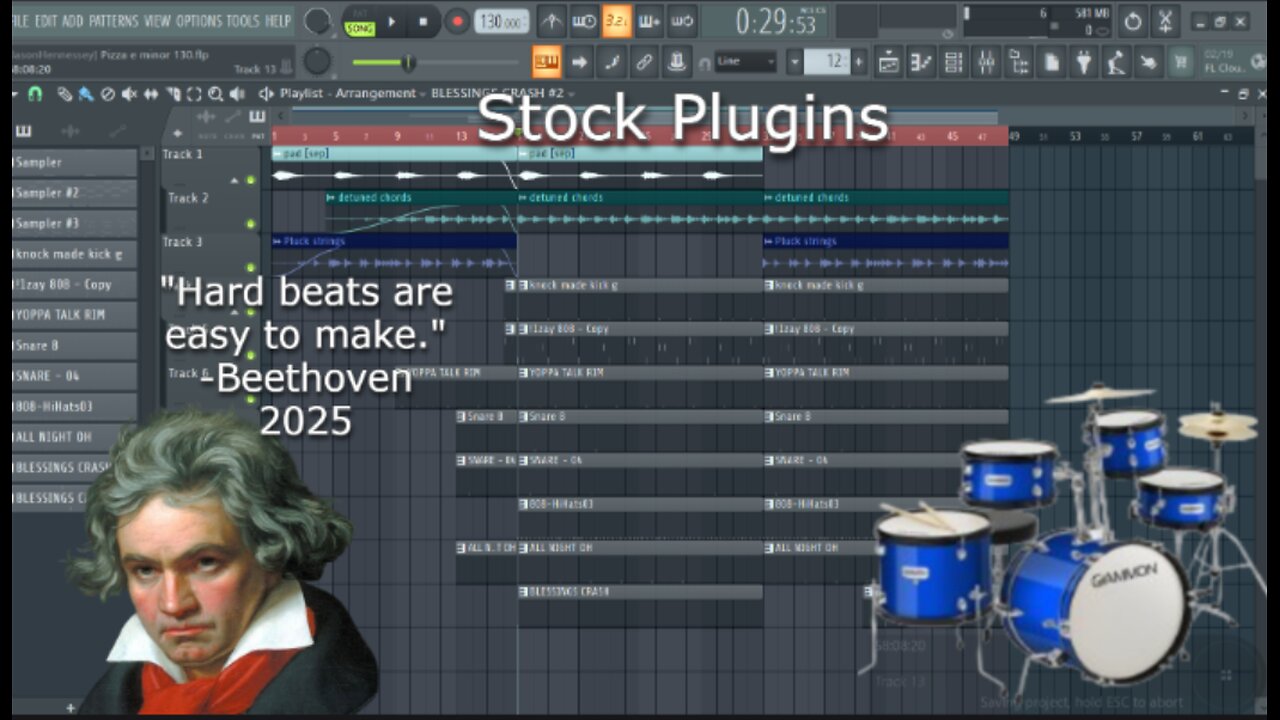Select the Playback speaker tool in playlist toolbar
The height and width of the screenshot is (720, 1280).
pos(237,94)
